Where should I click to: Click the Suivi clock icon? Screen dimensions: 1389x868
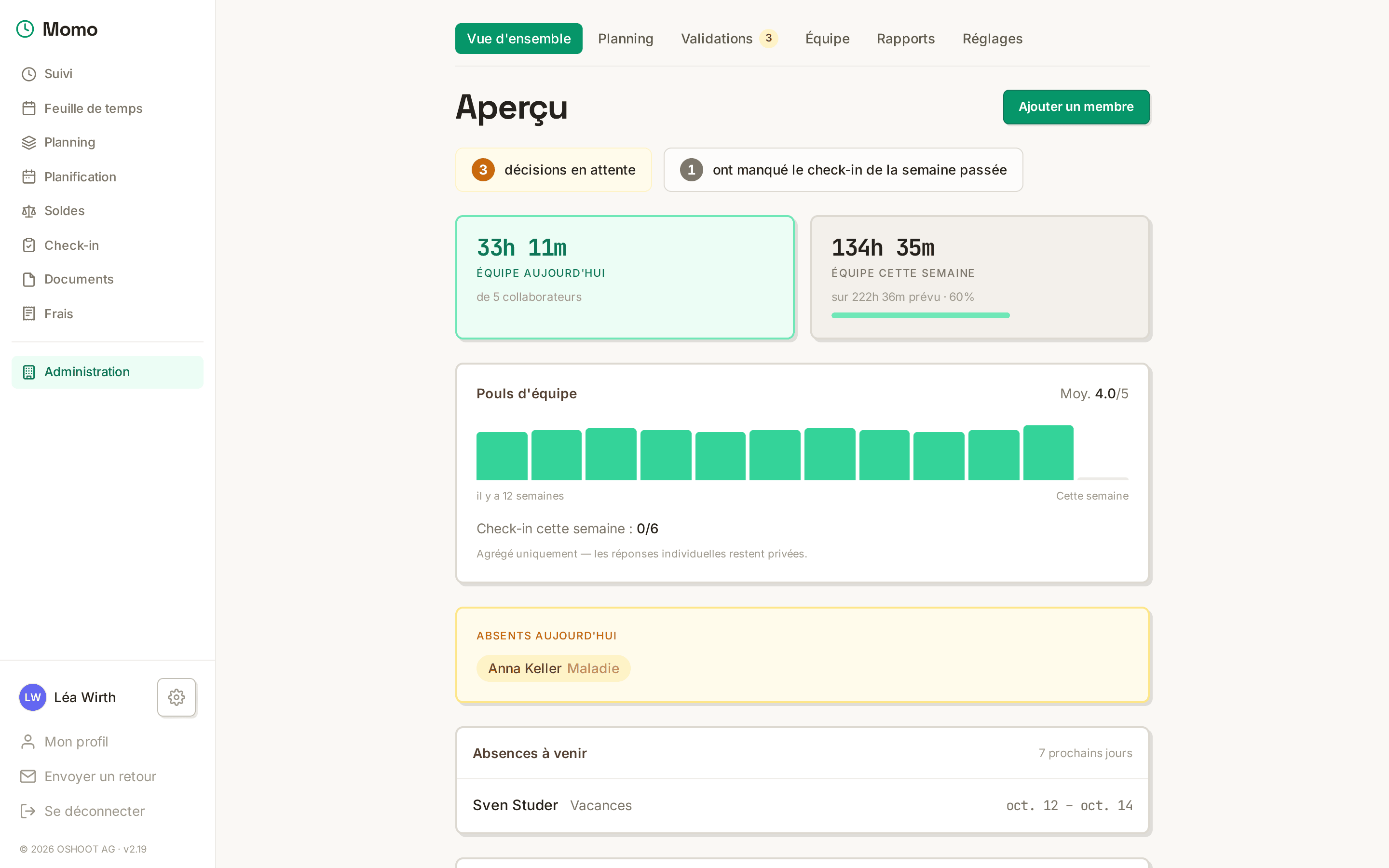coord(29,74)
